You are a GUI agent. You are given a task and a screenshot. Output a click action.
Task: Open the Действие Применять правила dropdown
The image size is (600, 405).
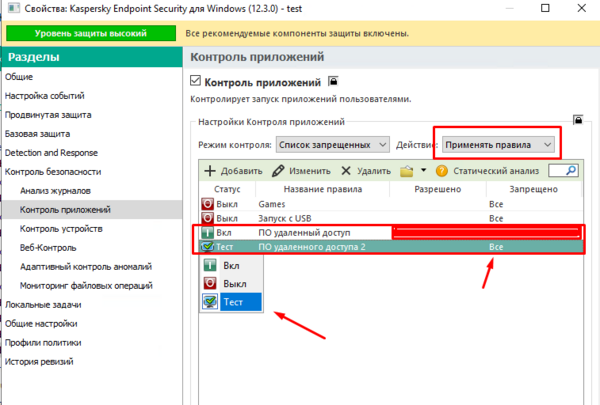point(498,145)
